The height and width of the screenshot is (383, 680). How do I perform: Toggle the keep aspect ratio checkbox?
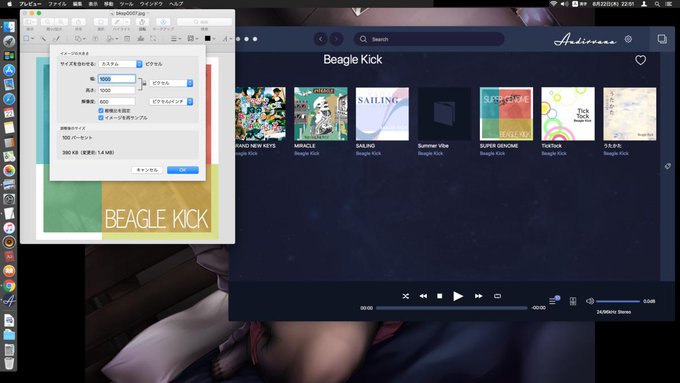(101, 111)
